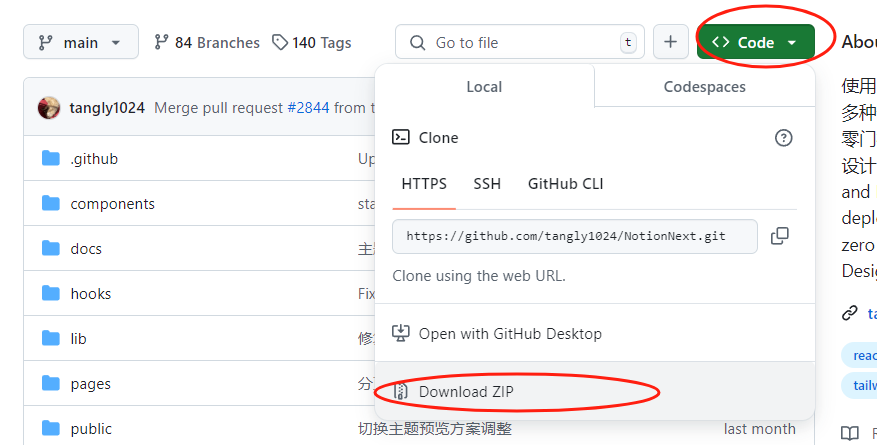Click the terminal icon next to Clone
The width and height of the screenshot is (877, 445).
click(x=400, y=137)
